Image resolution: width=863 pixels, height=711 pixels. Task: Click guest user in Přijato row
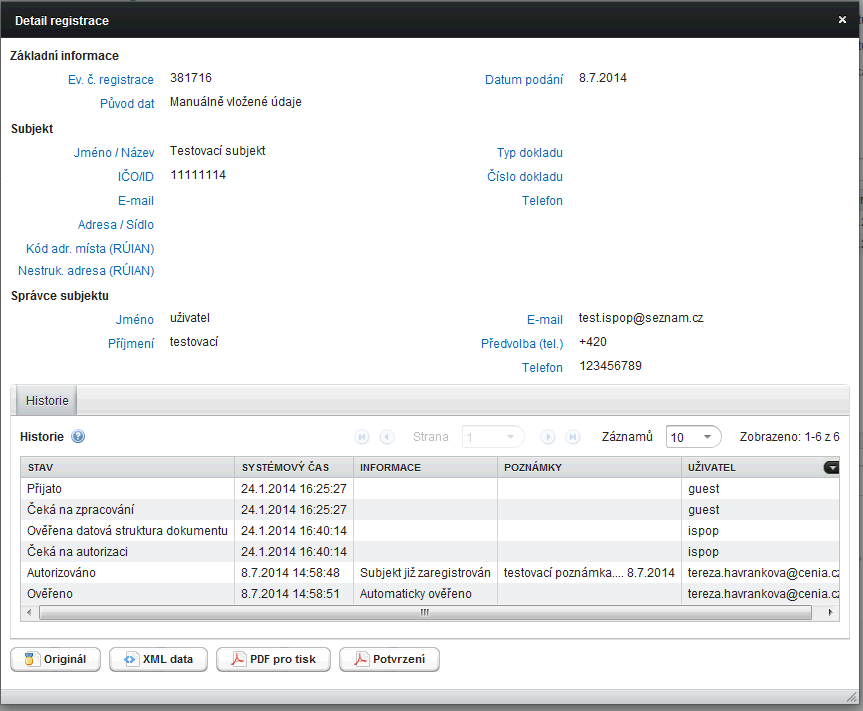coord(760,489)
